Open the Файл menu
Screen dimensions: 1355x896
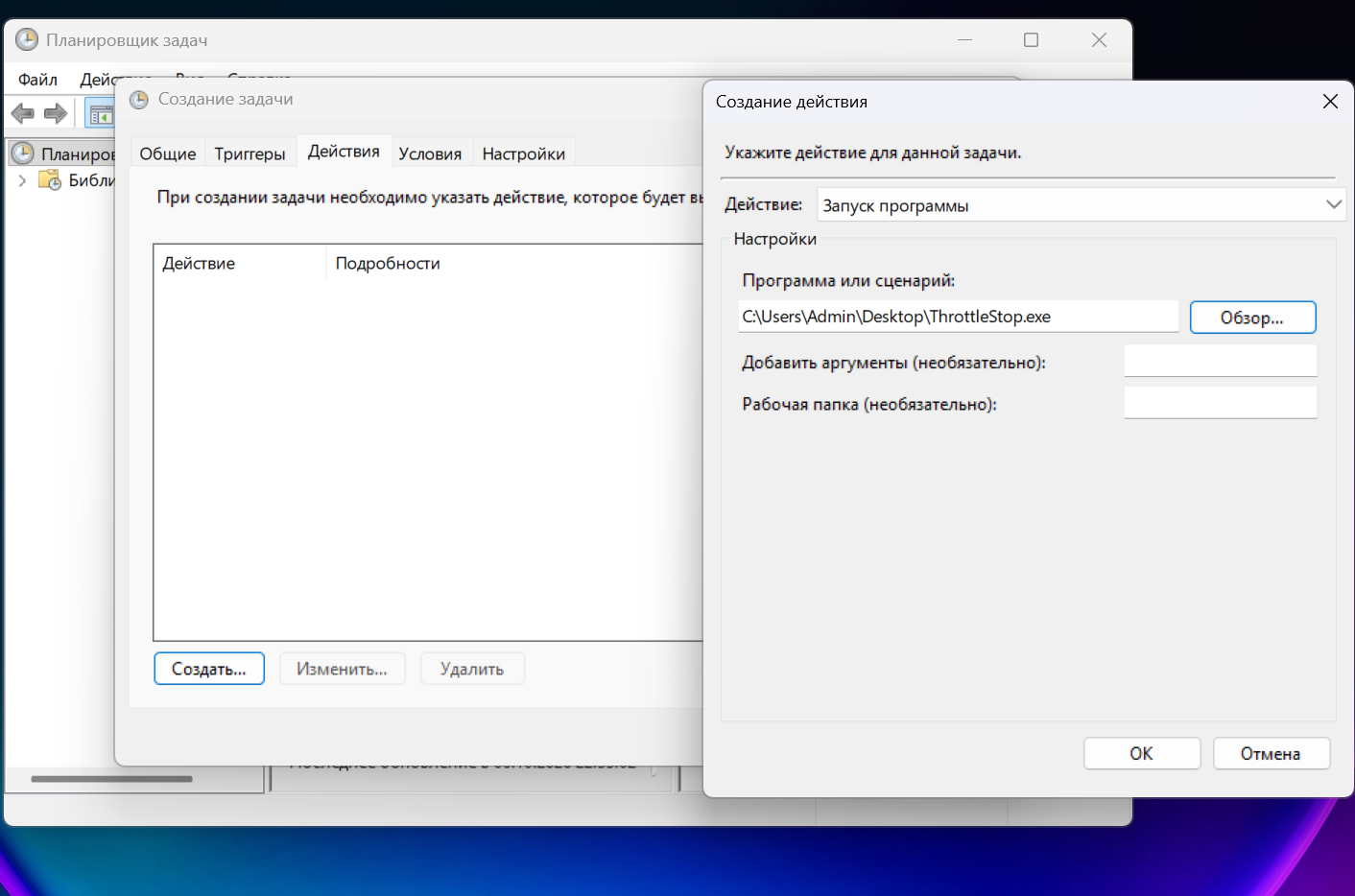[x=38, y=80]
